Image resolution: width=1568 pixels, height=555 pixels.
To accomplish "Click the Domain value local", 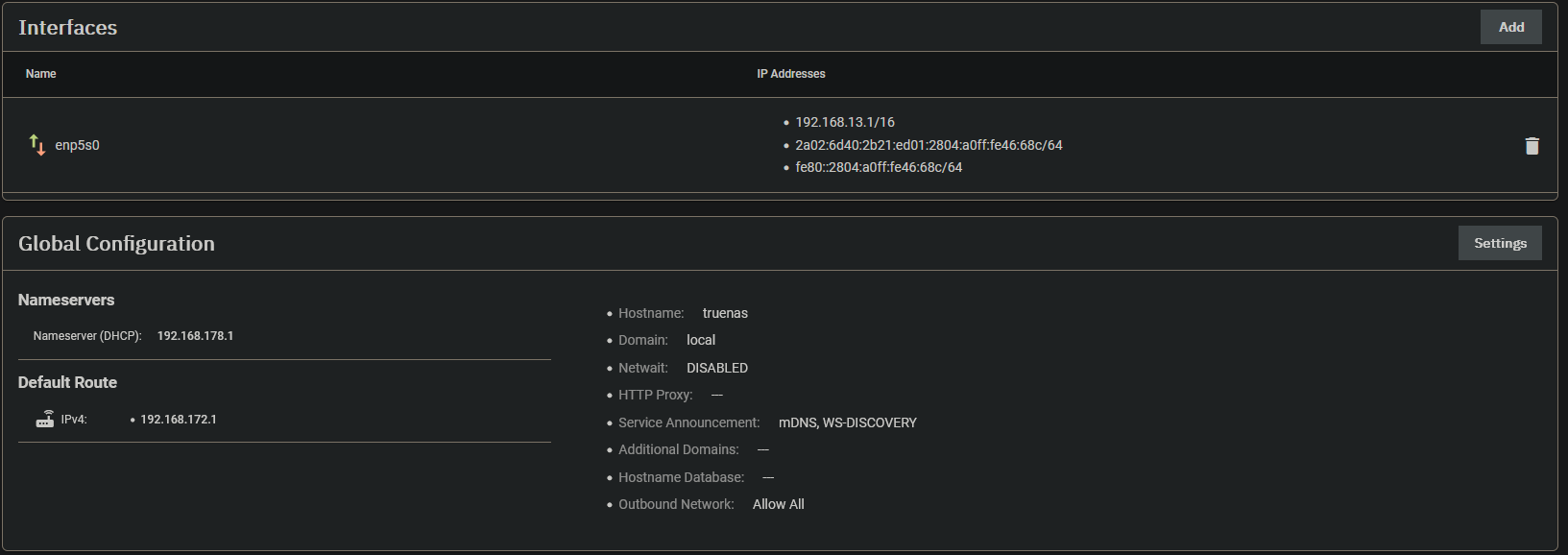I will click(701, 340).
